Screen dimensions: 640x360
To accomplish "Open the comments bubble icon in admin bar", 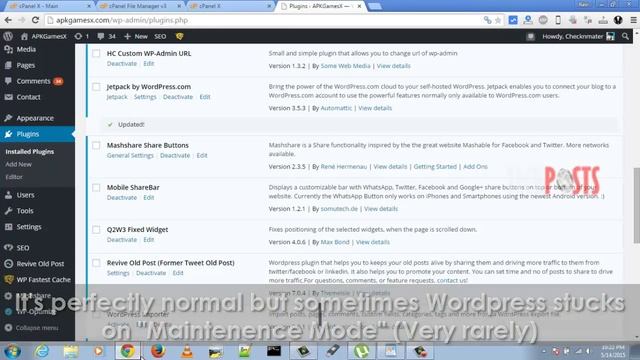I will pos(100,36).
